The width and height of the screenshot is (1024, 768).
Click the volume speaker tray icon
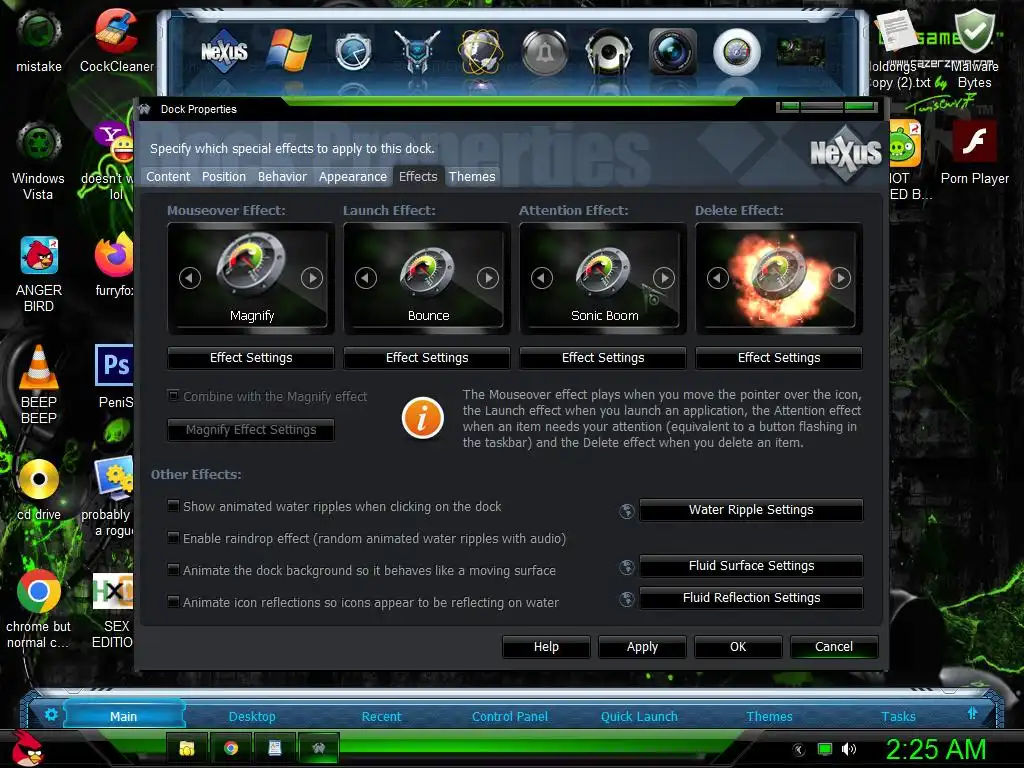849,749
